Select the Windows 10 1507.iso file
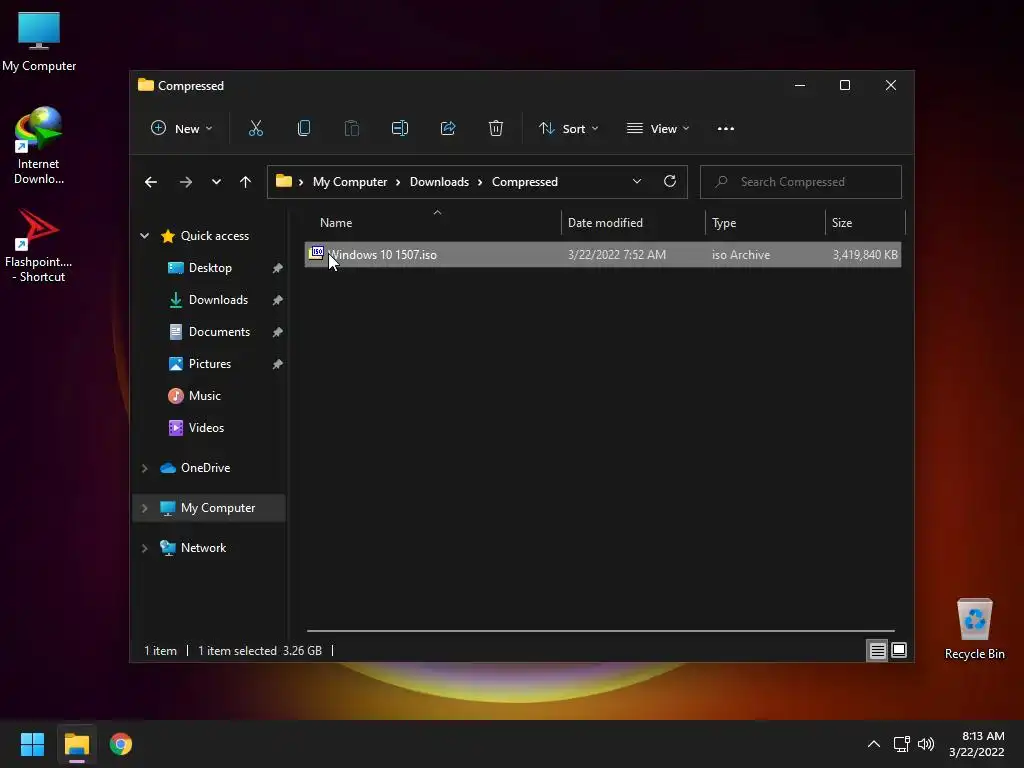1024x768 pixels. (x=603, y=255)
